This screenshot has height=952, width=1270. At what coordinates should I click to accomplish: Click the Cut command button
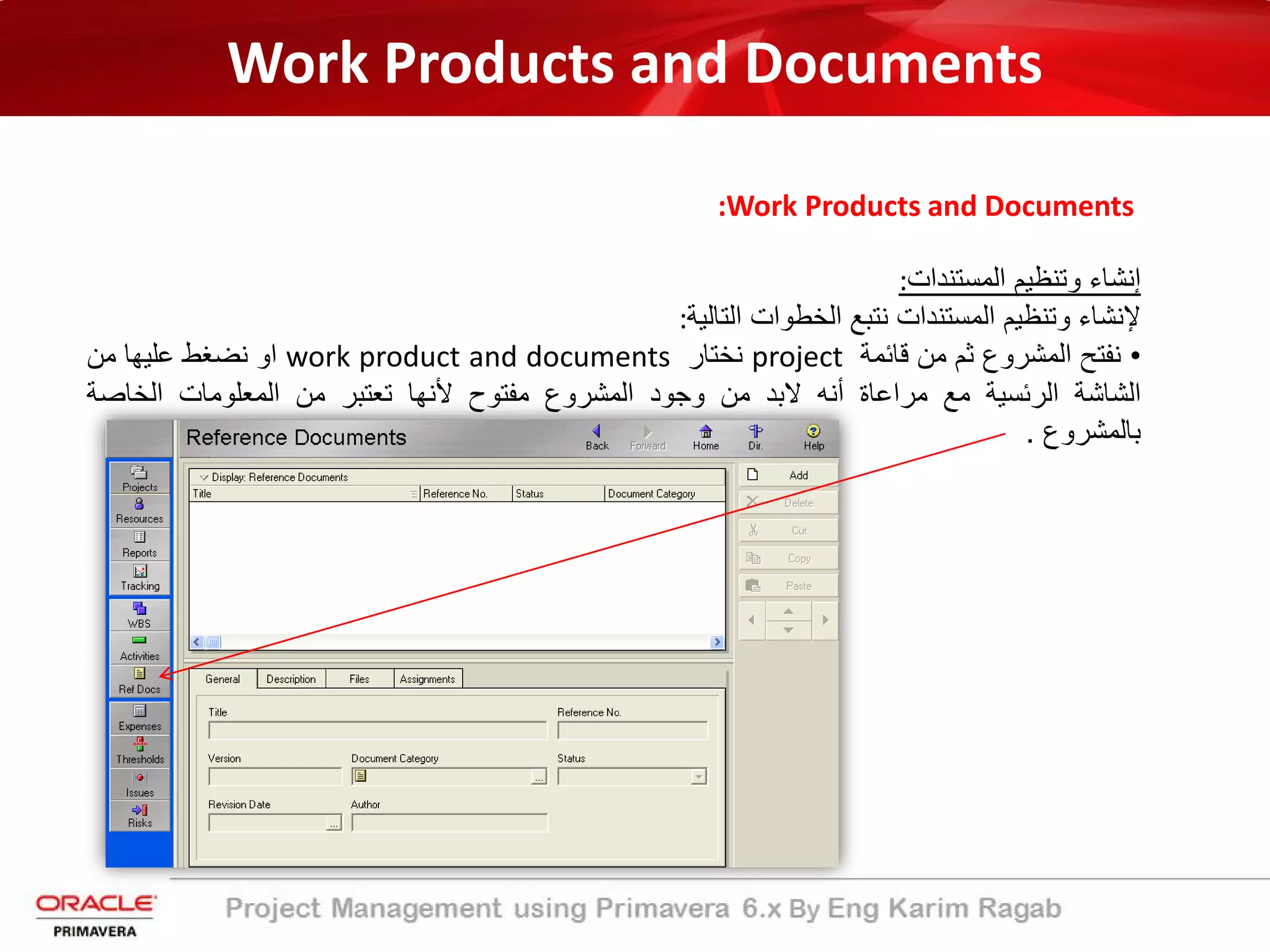click(x=788, y=531)
